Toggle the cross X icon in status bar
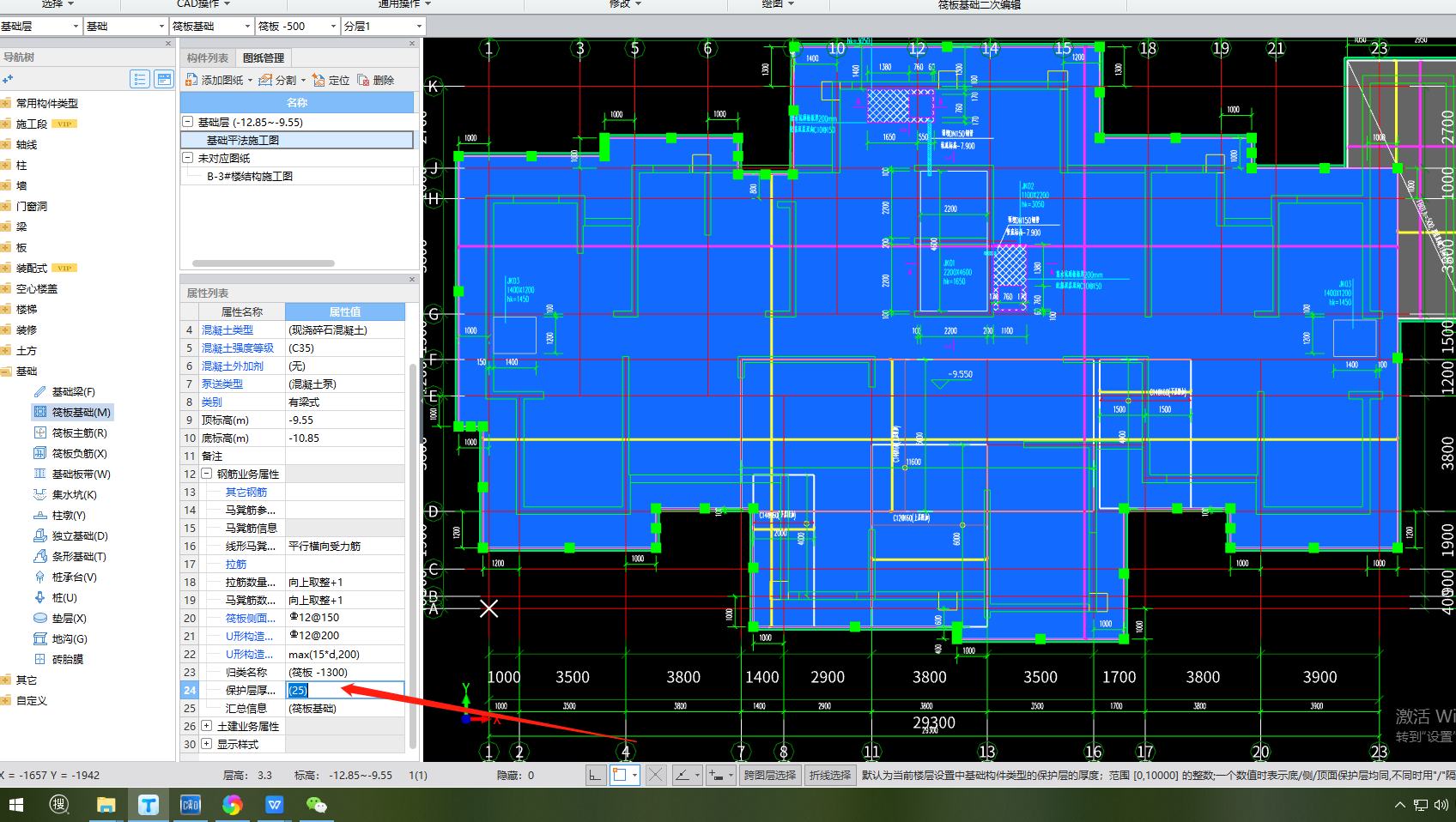The image size is (1456, 822). click(x=655, y=775)
